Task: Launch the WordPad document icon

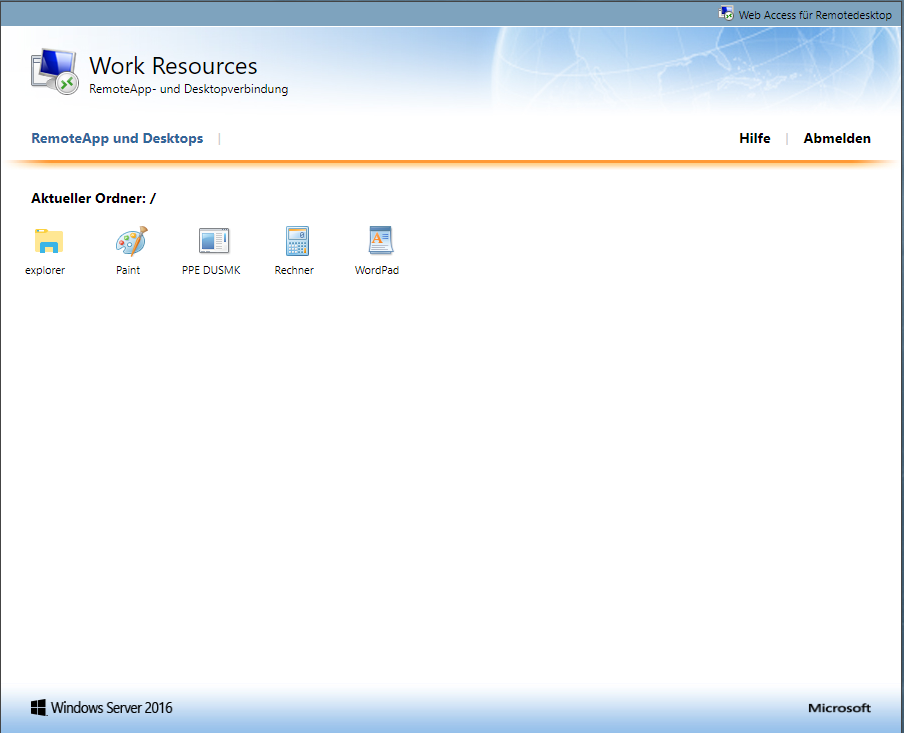Action: click(381, 240)
